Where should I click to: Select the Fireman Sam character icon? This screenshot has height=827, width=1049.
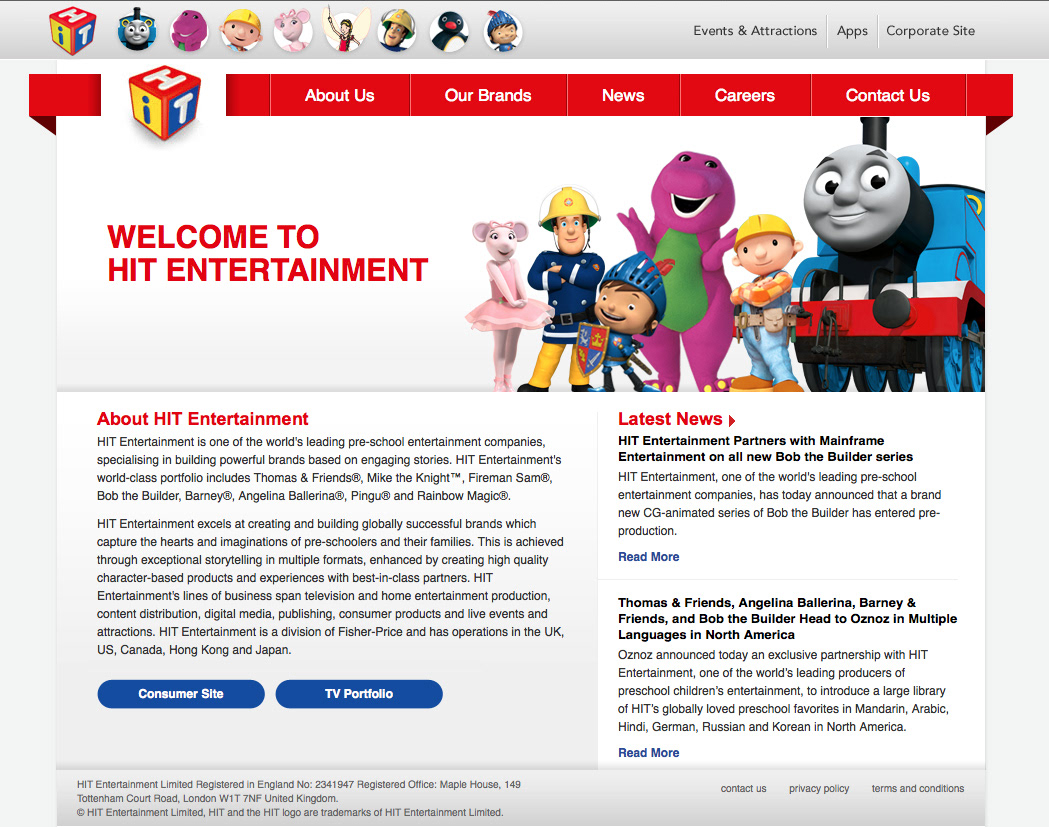coord(397,31)
